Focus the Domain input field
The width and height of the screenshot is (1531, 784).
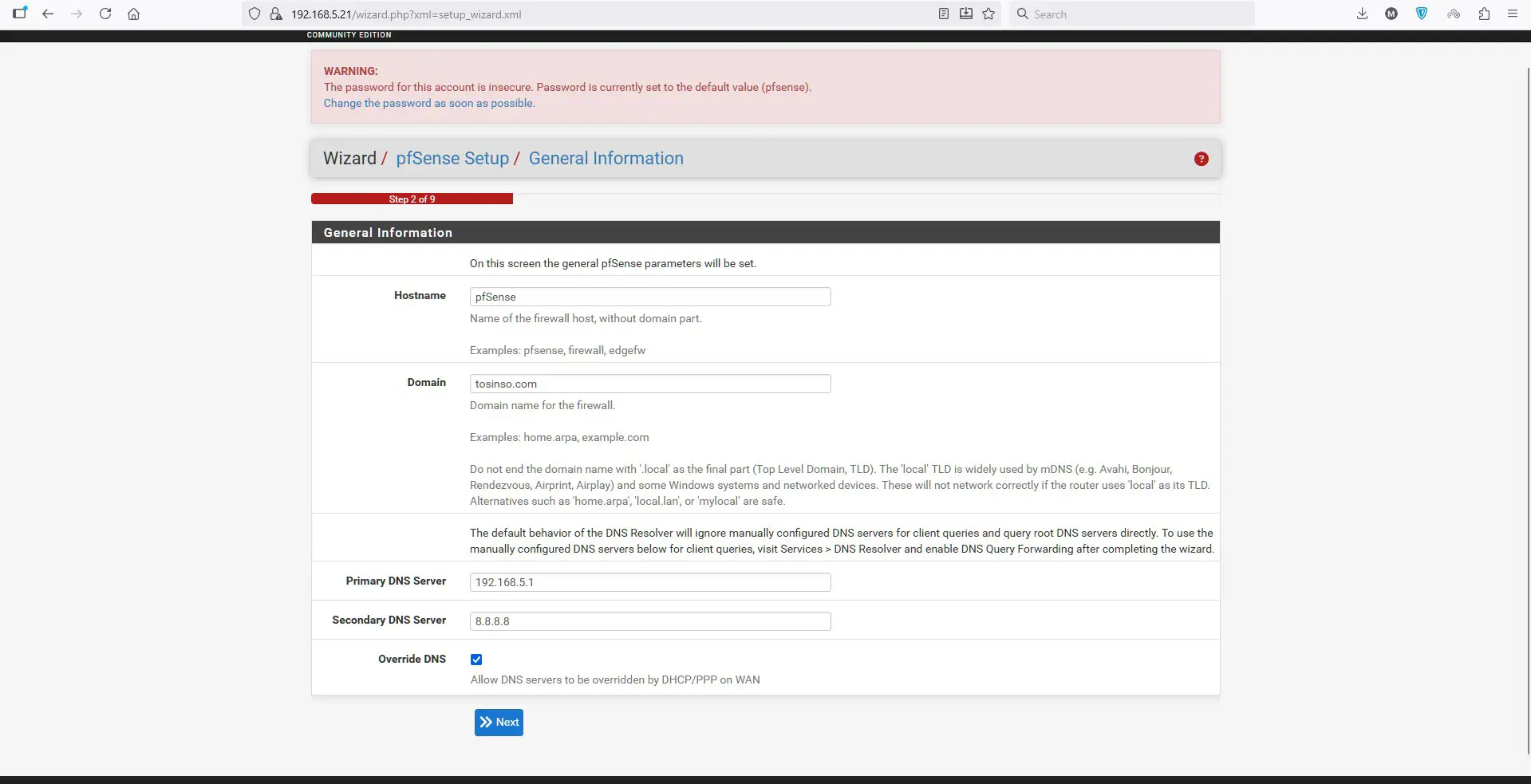(x=650, y=384)
